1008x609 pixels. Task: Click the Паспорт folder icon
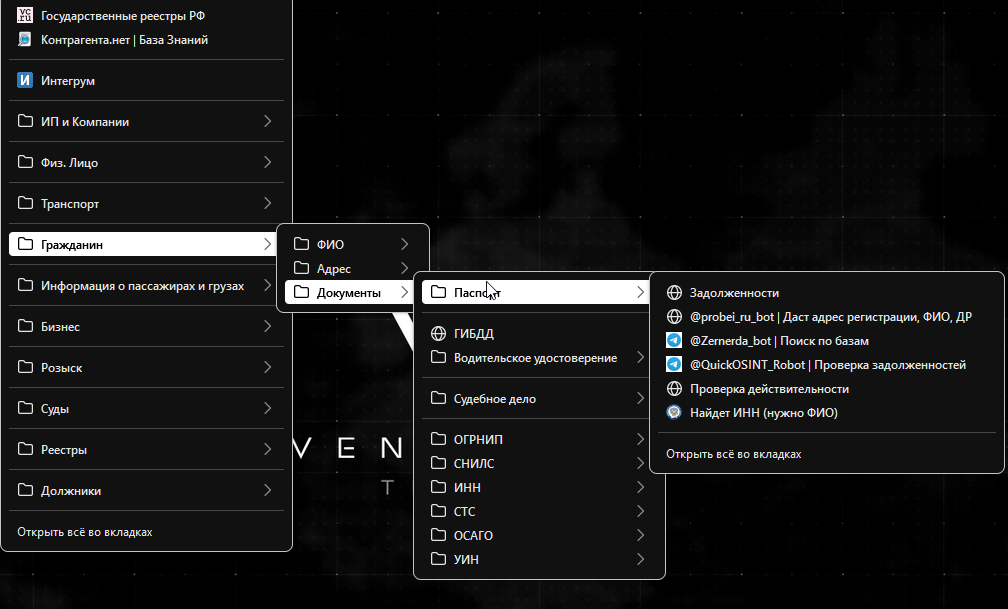pos(438,292)
